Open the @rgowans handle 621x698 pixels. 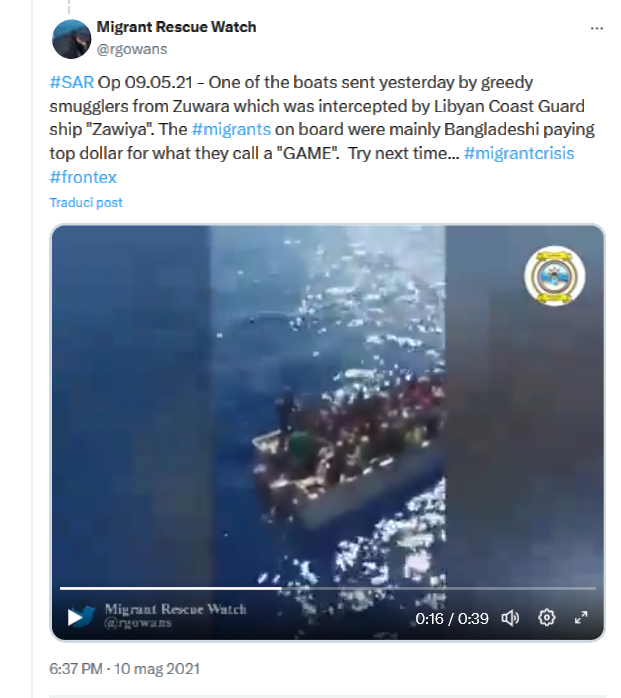point(132,49)
